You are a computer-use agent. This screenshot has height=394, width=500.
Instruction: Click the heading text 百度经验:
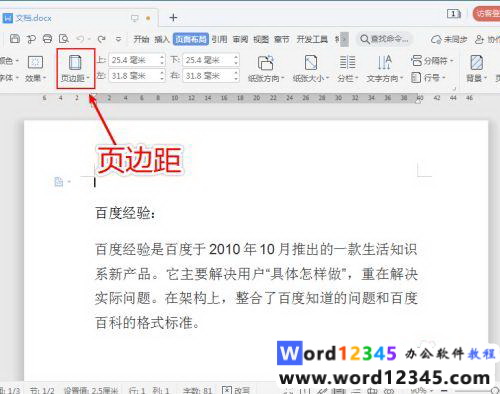click(125, 213)
